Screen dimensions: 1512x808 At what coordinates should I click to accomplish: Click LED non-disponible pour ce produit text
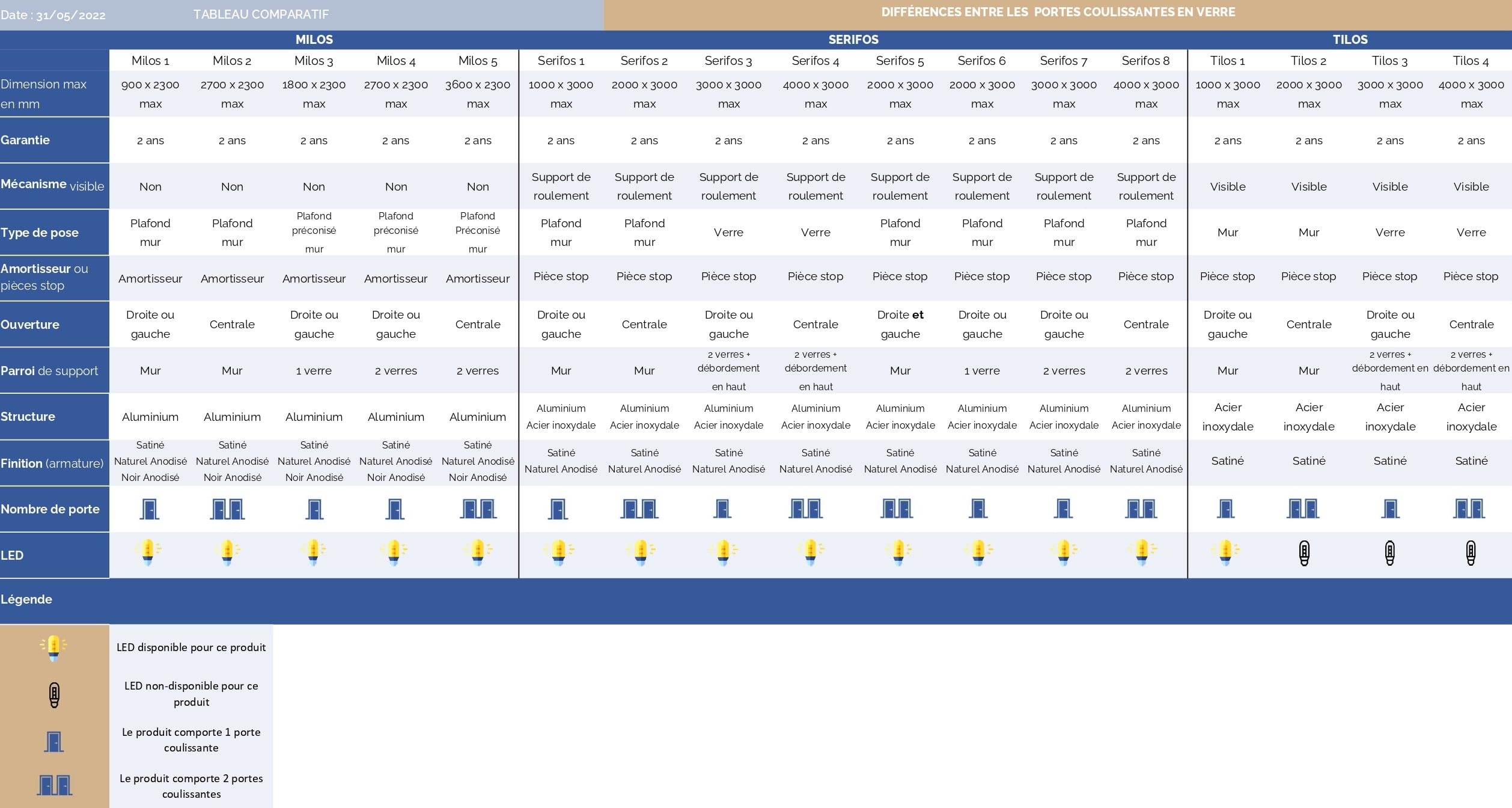(191, 694)
